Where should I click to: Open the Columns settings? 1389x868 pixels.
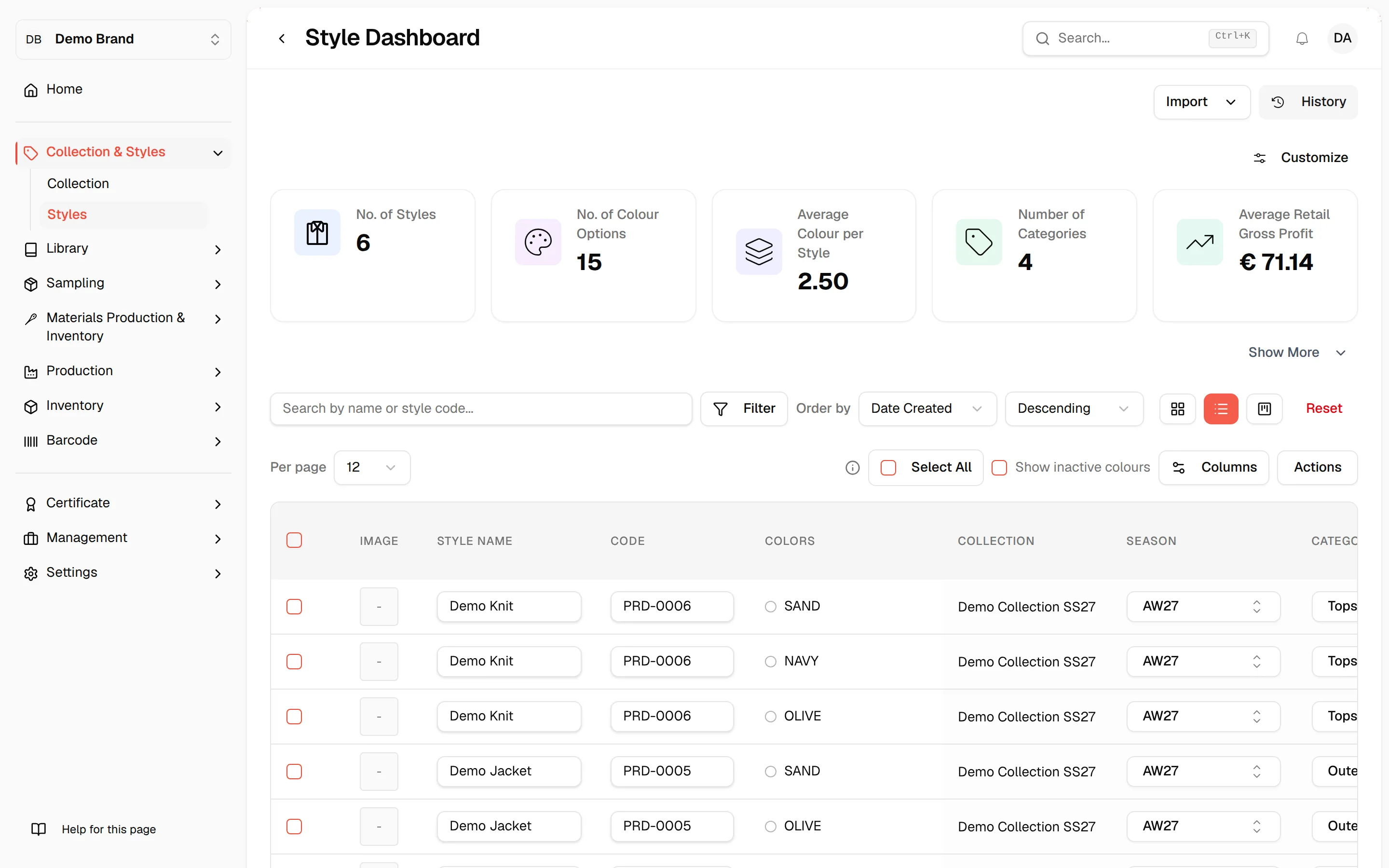tap(1214, 468)
